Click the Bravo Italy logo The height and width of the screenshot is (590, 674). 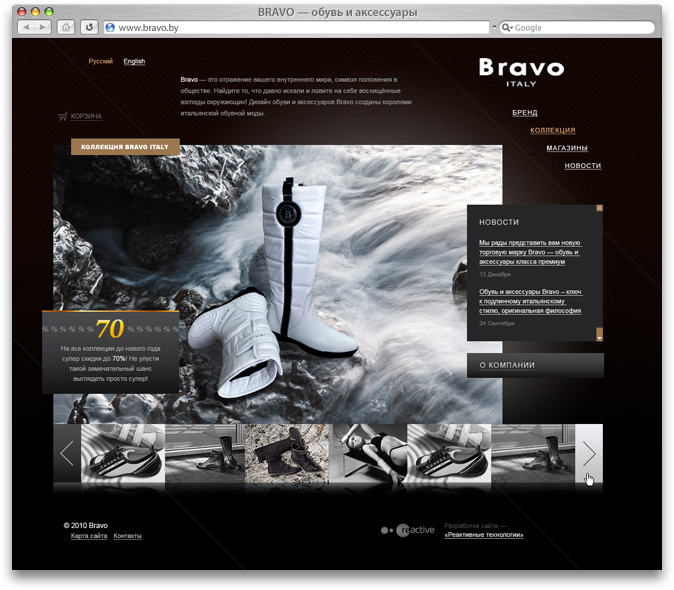pyautogui.click(x=521, y=73)
